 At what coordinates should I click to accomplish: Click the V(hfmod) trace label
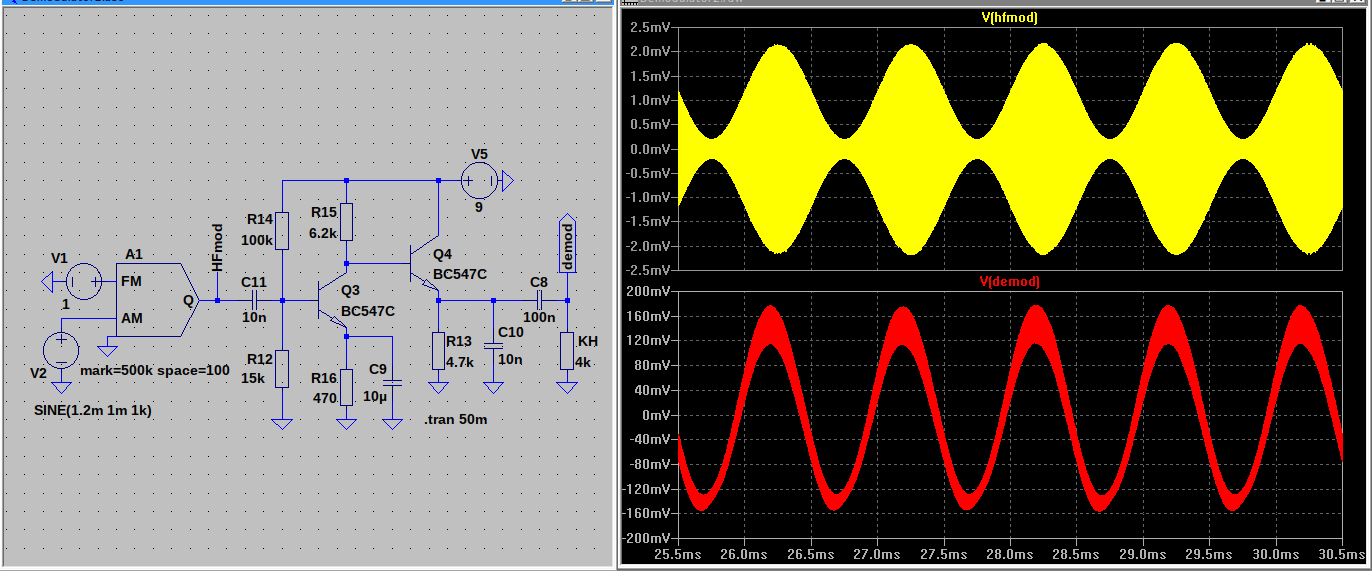point(1009,15)
